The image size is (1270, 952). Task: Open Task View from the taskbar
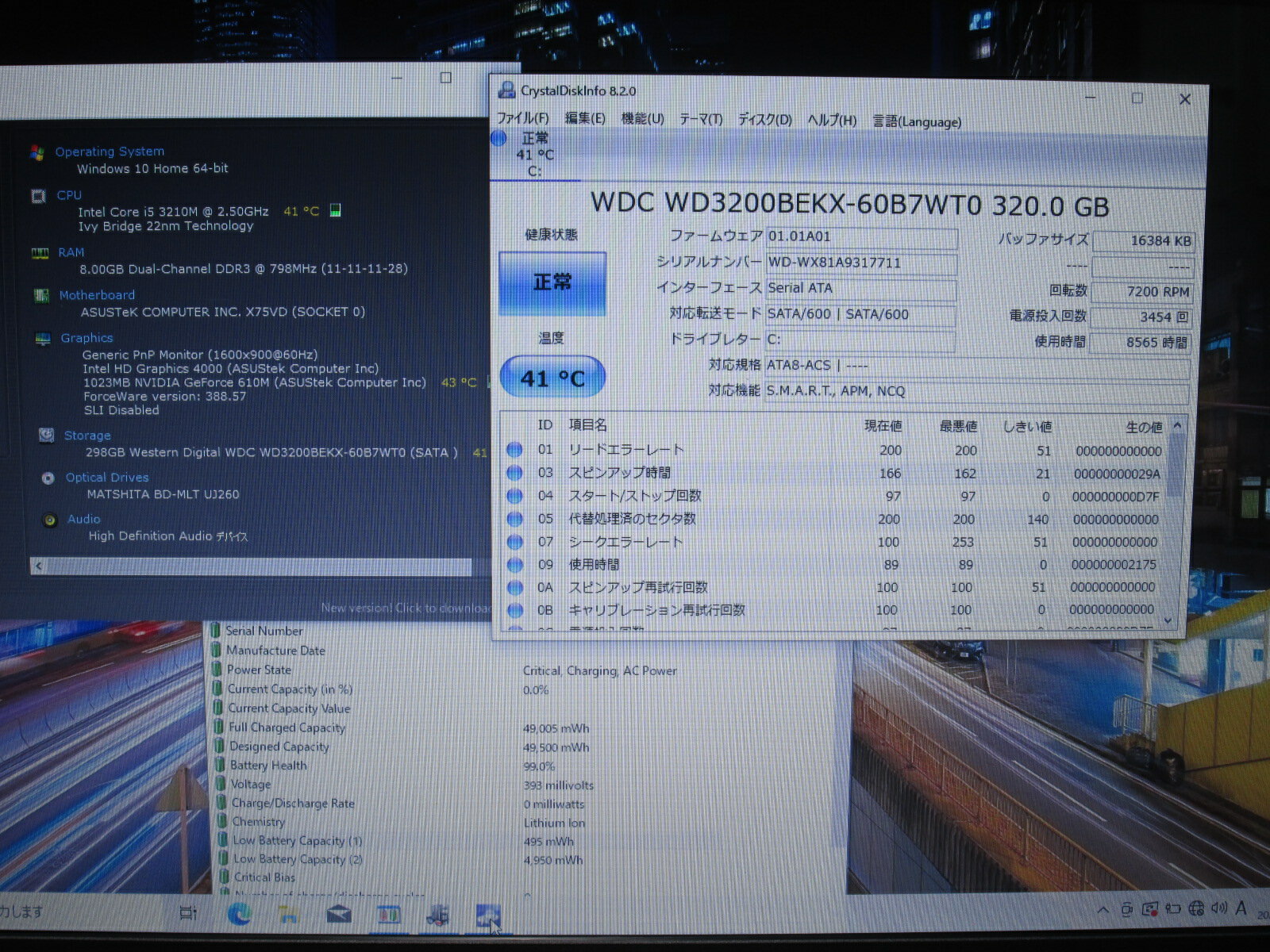coord(188,914)
